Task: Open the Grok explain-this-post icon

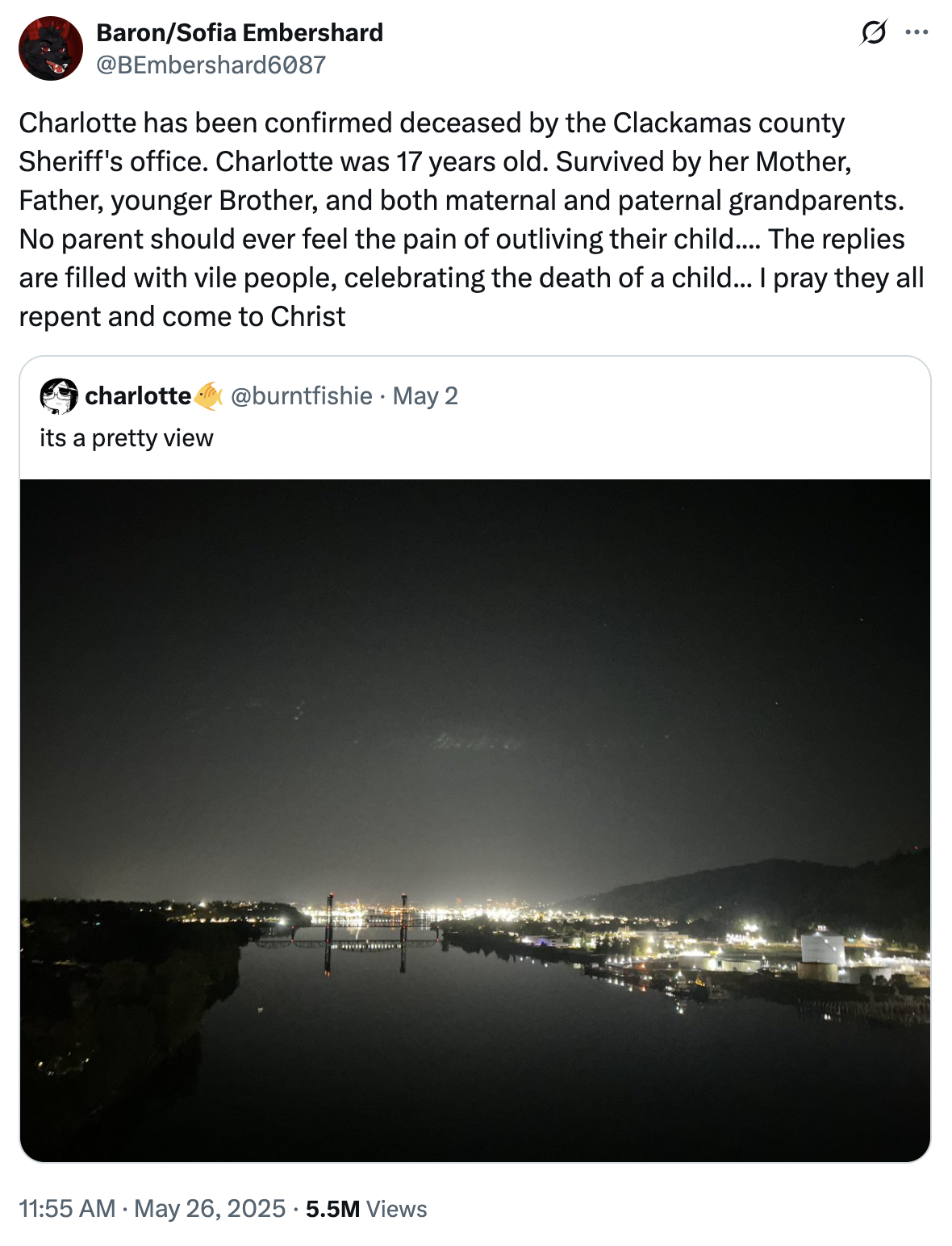Action: tap(874, 33)
